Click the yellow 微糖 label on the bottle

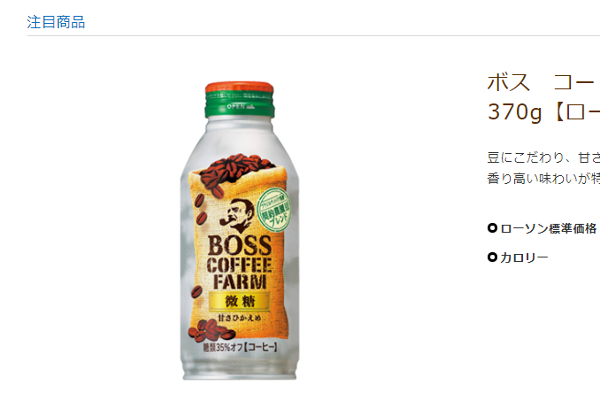pos(240,301)
